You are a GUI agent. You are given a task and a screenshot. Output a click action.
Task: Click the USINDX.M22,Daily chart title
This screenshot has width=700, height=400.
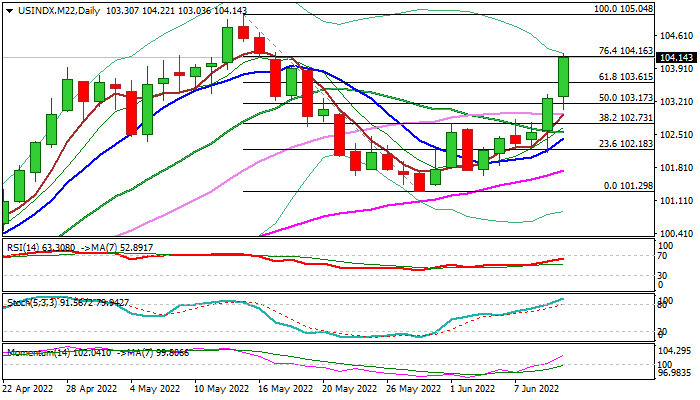pyautogui.click(x=58, y=11)
